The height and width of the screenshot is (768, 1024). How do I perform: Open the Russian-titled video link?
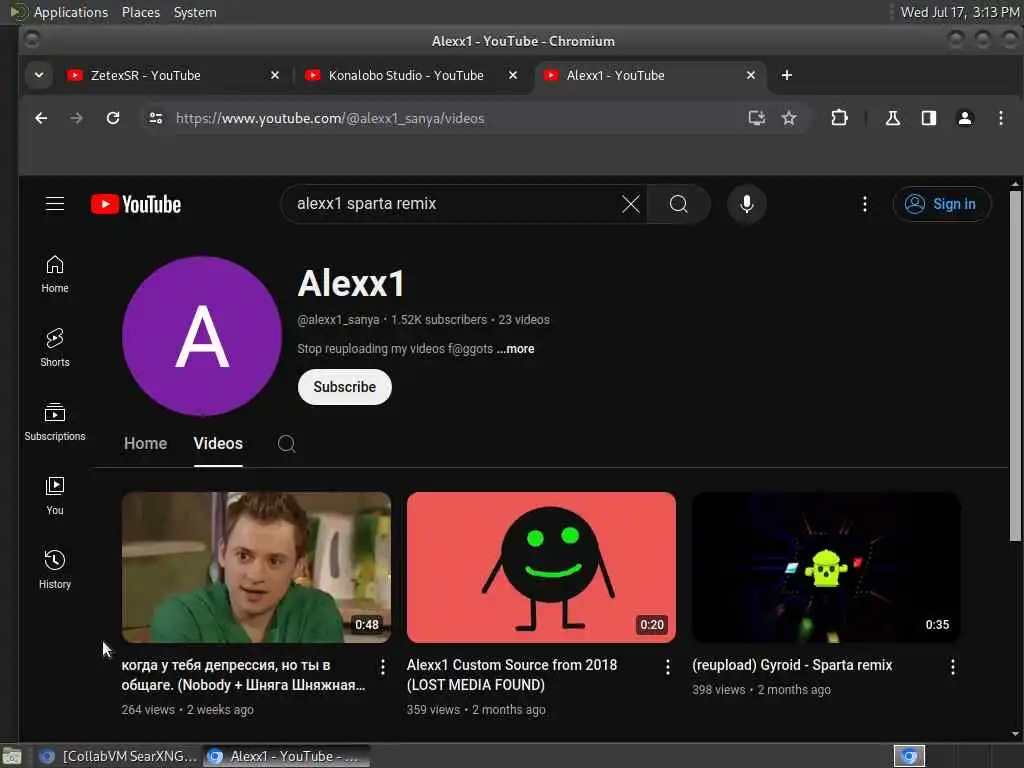coord(243,675)
